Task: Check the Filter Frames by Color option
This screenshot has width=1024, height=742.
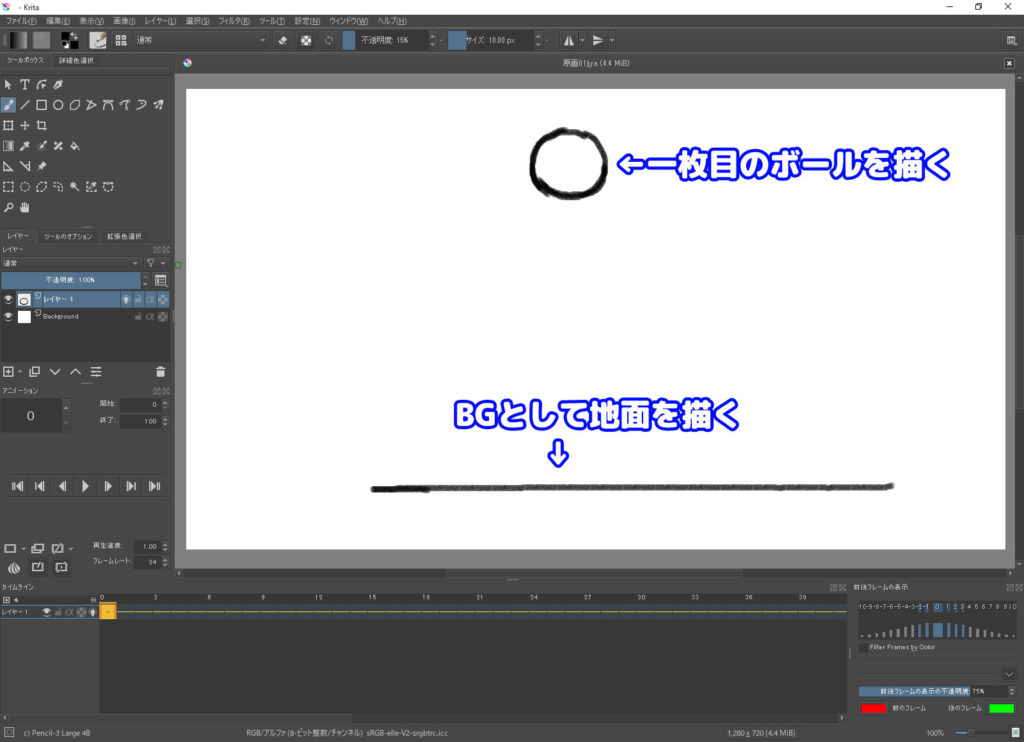Action: coord(864,647)
